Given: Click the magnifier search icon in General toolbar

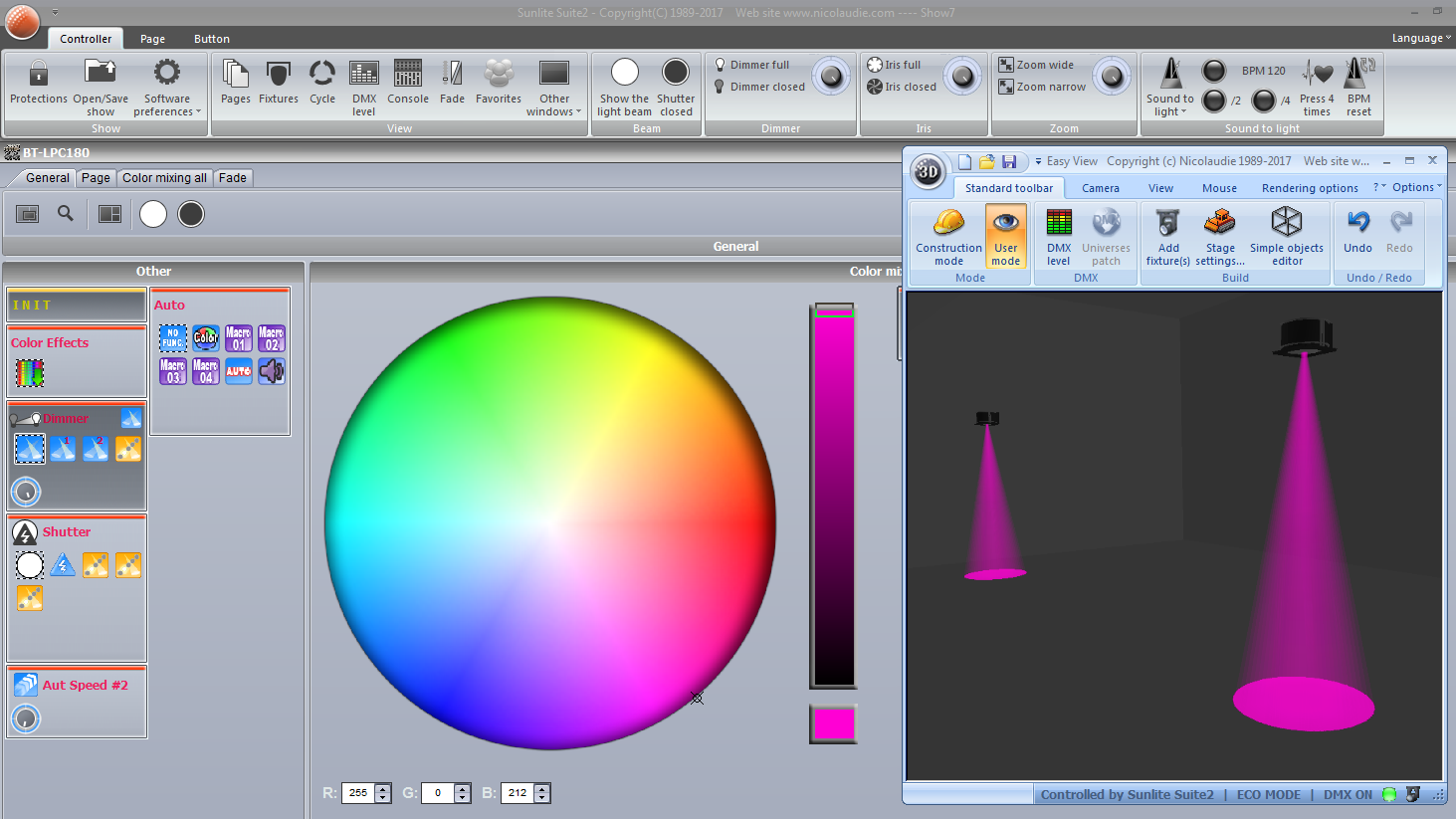Looking at the screenshot, I should click(66, 214).
